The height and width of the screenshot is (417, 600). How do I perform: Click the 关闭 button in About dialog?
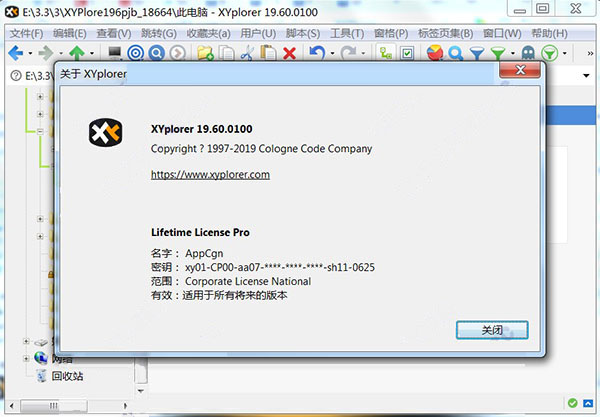[x=492, y=330]
